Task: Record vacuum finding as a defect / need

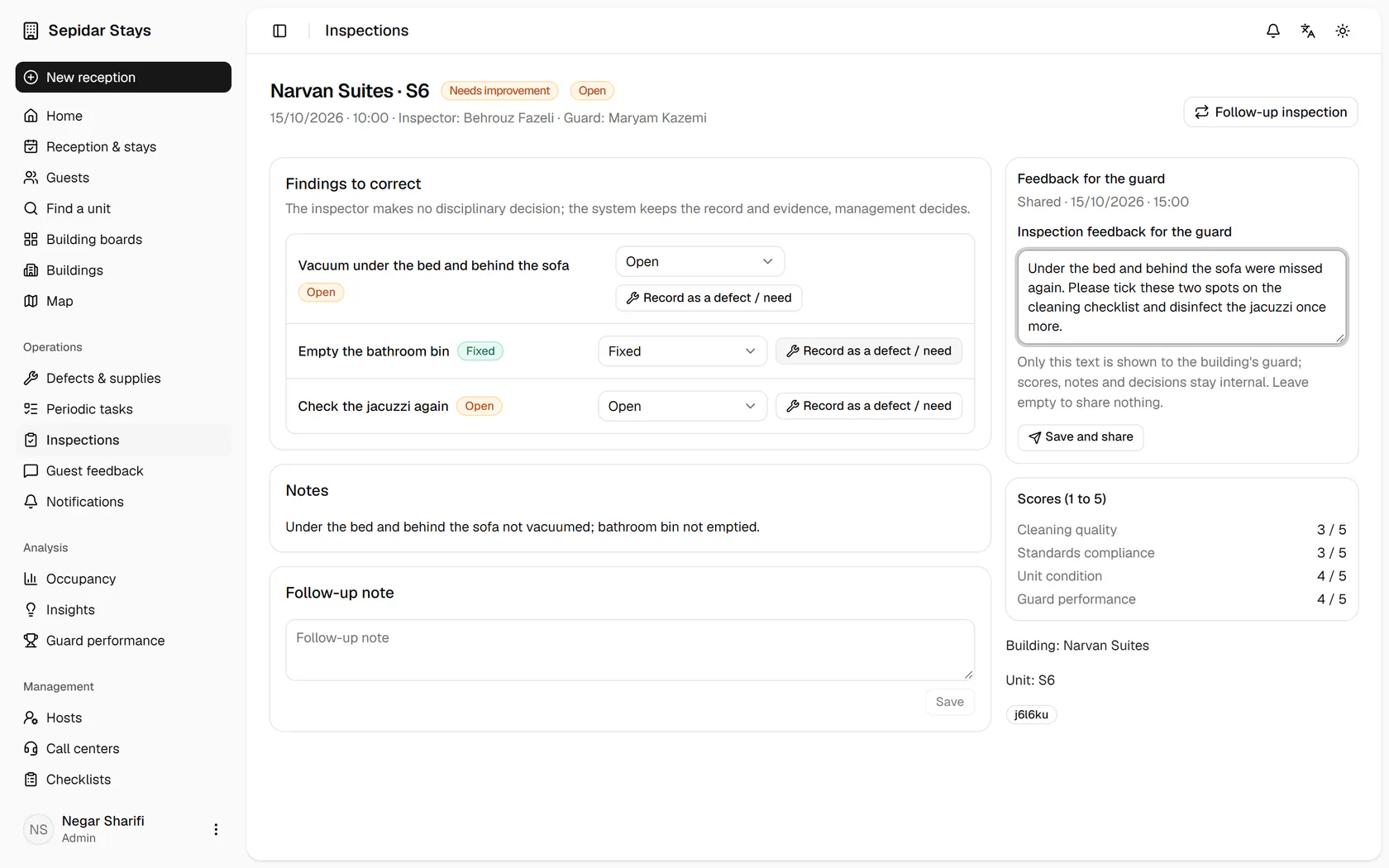Action: (x=709, y=298)
